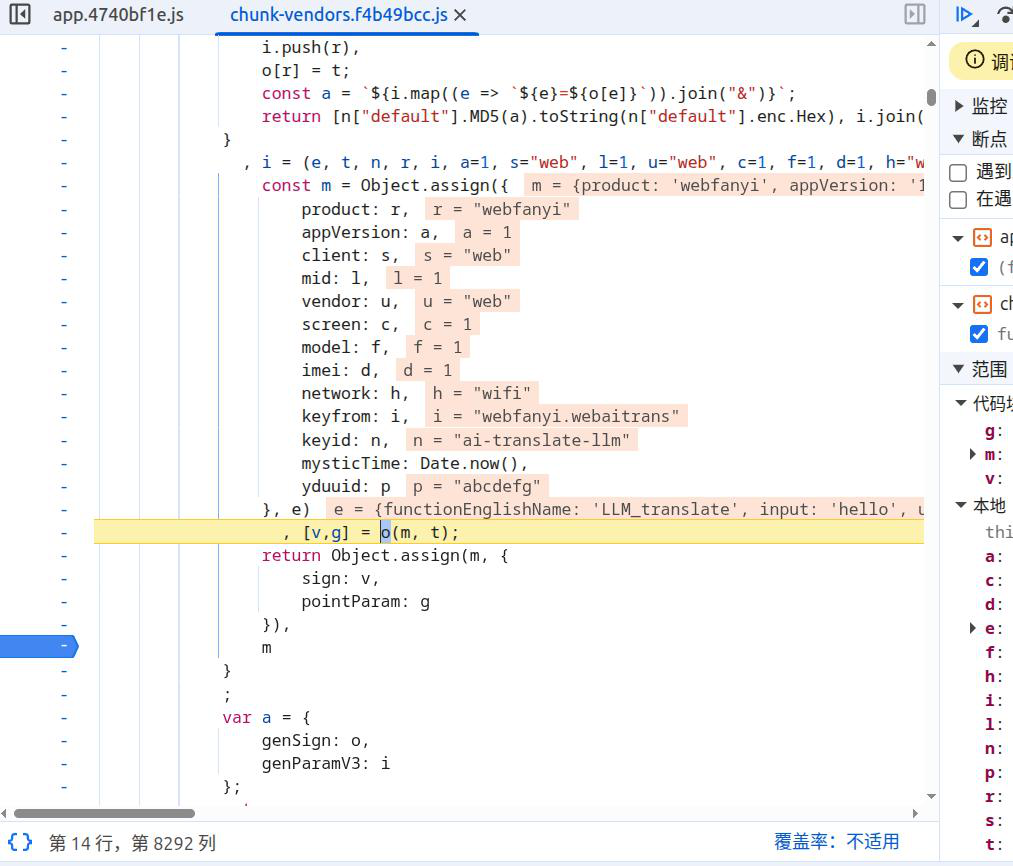This screenshot has width=1013, height=866.
Task: Select local variable n
Action: [993, 748]
